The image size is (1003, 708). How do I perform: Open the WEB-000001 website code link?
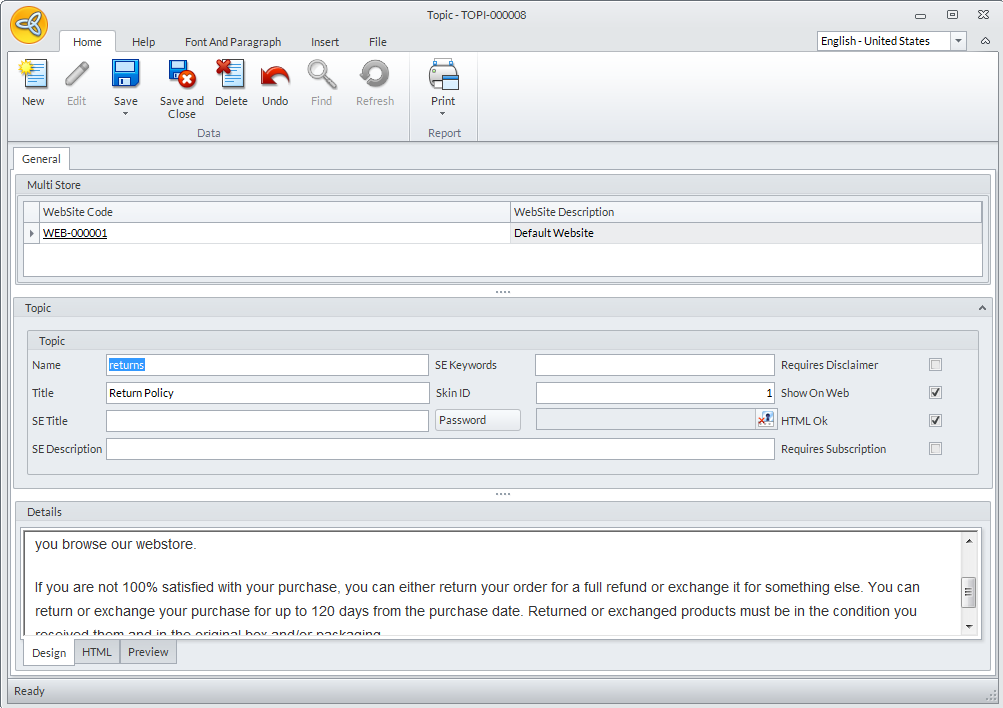point(75,233)
